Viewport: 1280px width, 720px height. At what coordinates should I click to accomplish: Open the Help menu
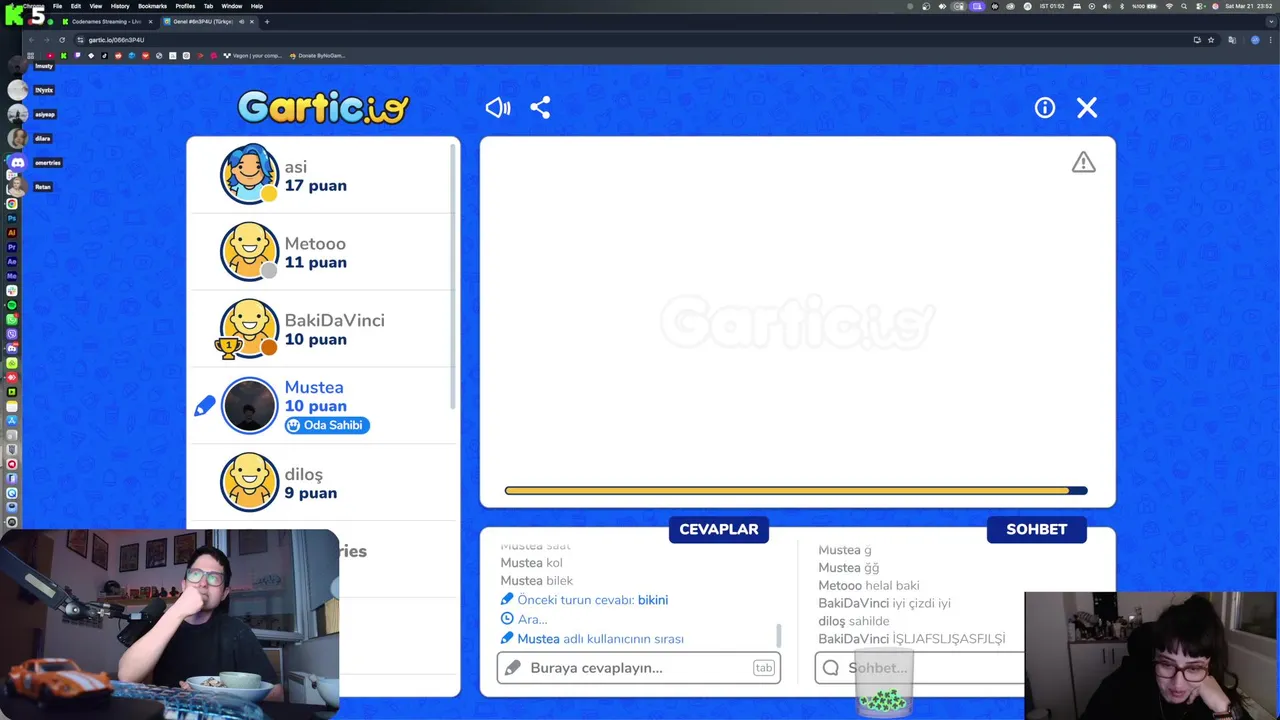257,6
